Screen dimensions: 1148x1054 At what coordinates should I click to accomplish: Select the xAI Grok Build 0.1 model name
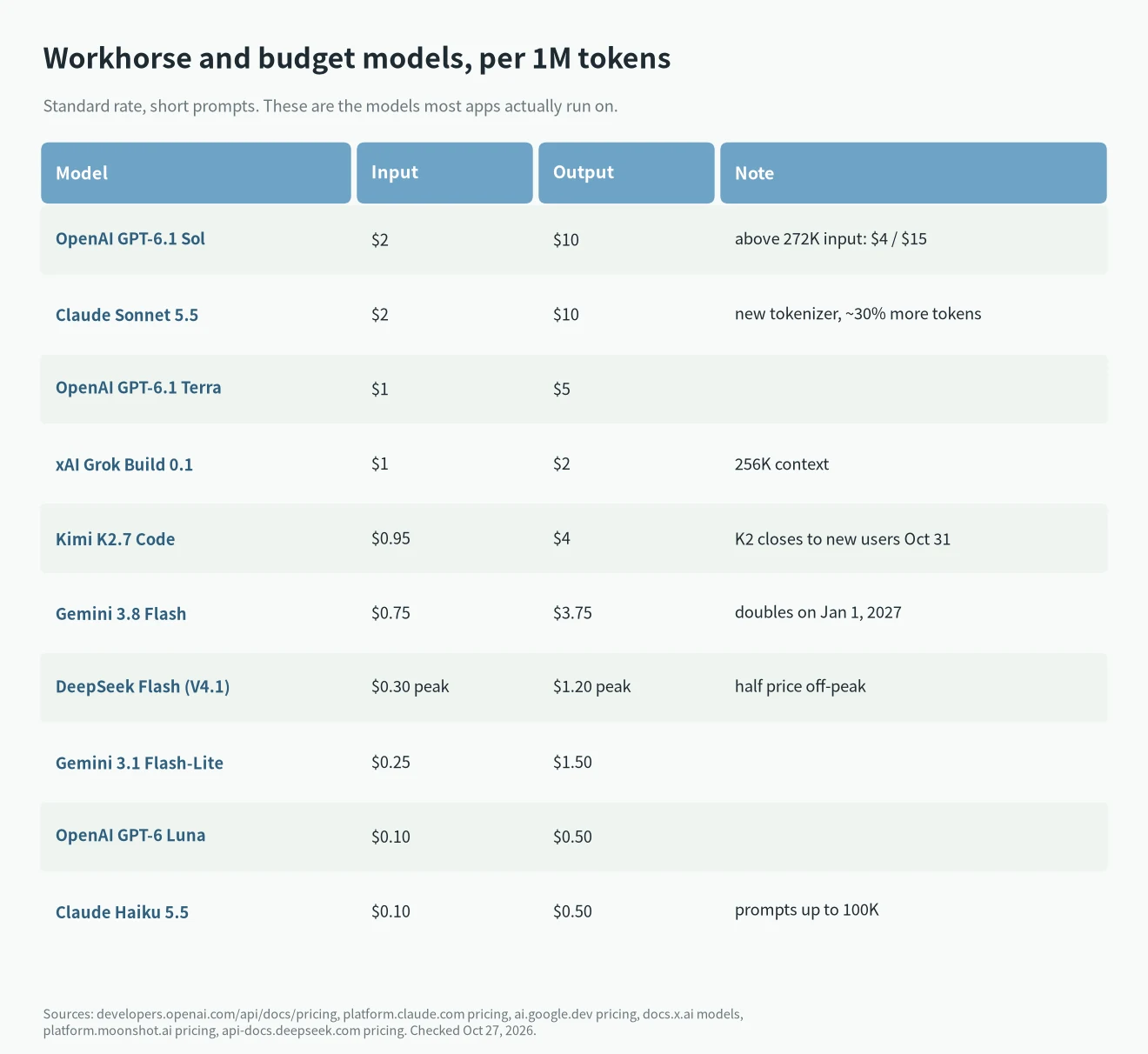tap(124, 464)
